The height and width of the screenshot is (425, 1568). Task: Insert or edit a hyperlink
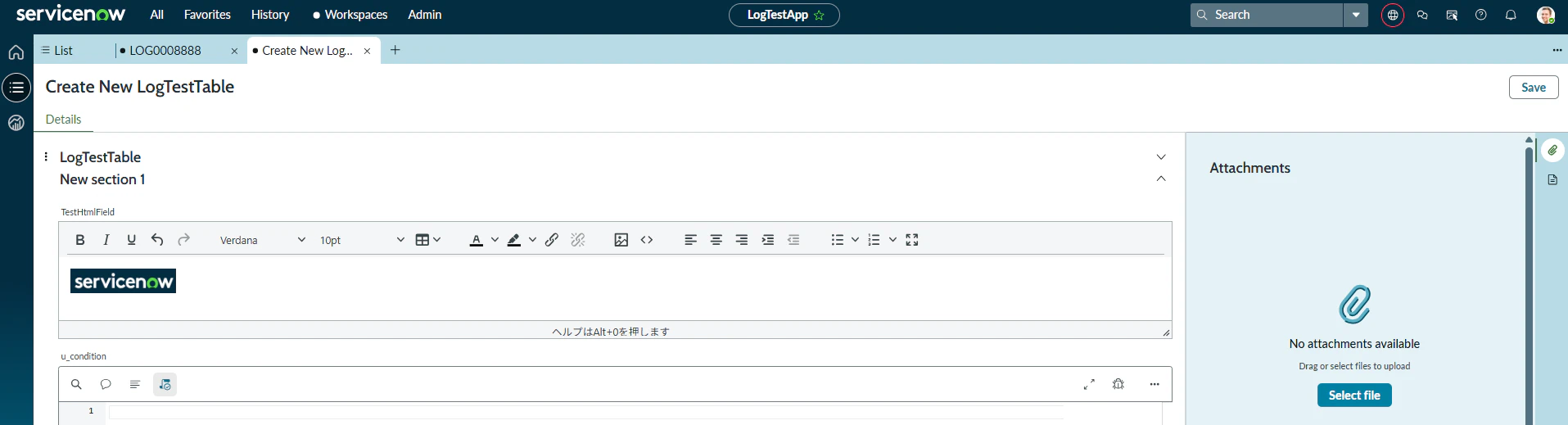click(x=552, y=240)
